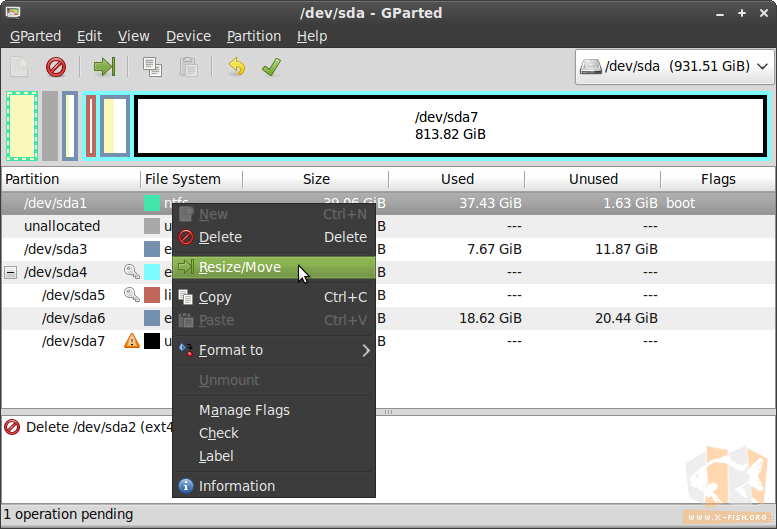Choose Delete in the context menu
Screen dimensions: 777x529
[274, 237]
